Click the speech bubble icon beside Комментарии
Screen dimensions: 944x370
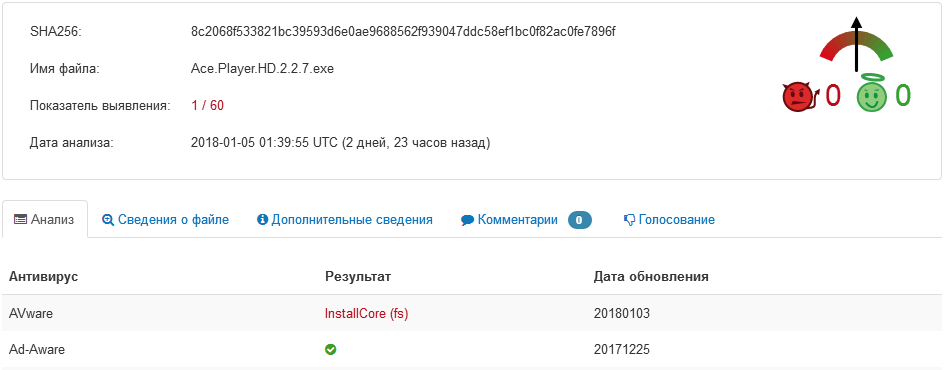[x=468, y=220]
